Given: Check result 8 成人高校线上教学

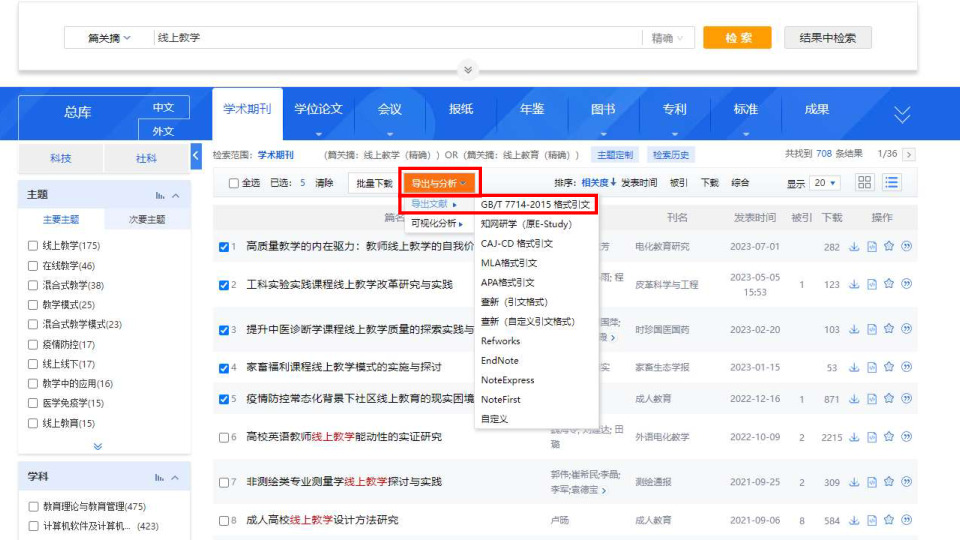Looking at the screenshot, I should pos(224,520).
